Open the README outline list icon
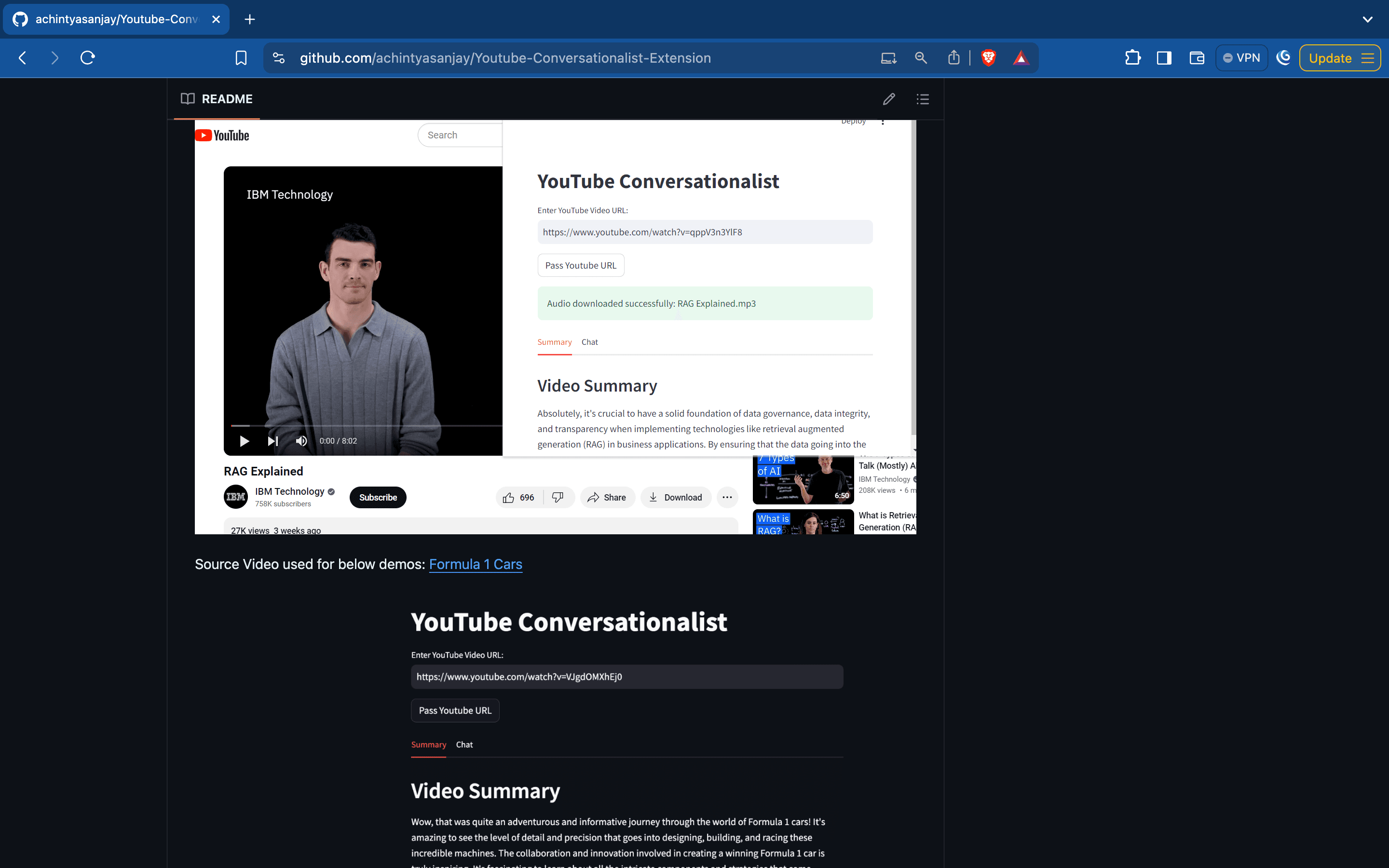This screenshot has width=1389, height=868. (x=922, y=99)
